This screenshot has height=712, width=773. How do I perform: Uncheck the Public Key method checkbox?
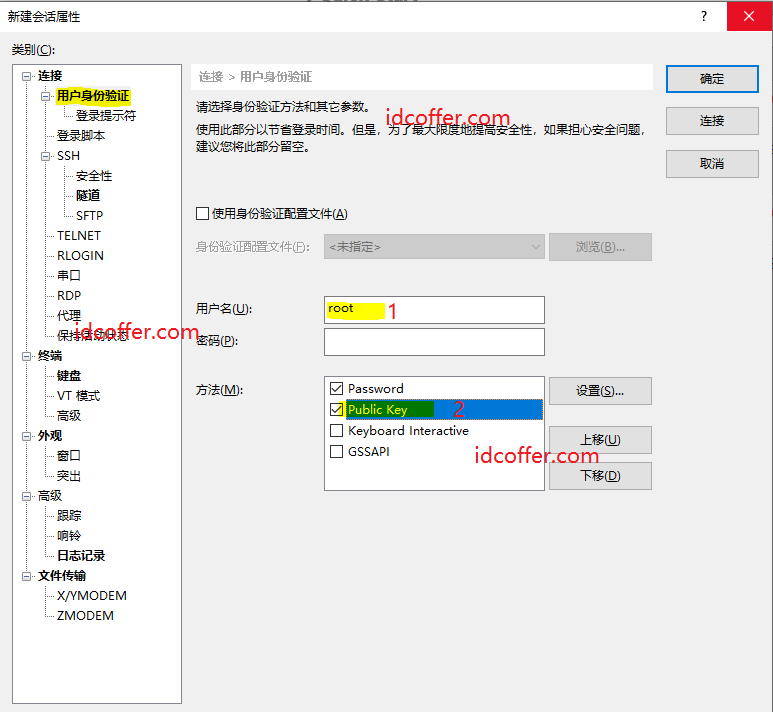point(336,410)
